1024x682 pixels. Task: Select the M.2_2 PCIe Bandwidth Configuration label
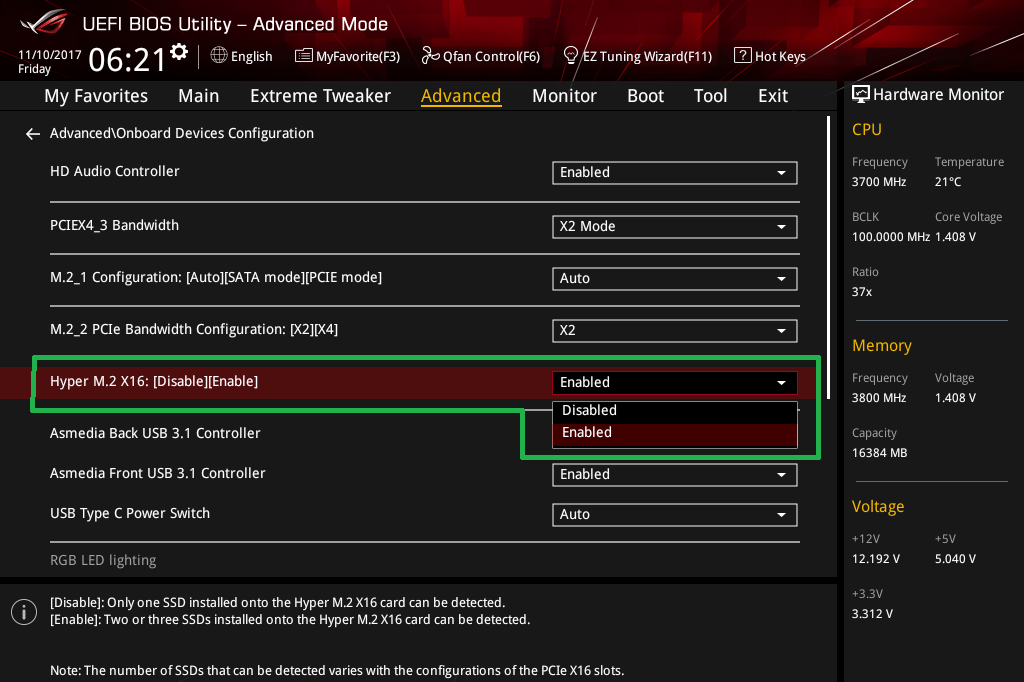pos(194,329)
